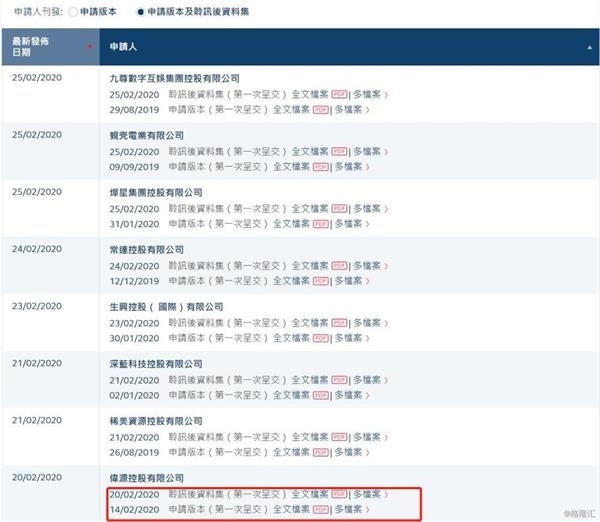This screenshot has width=600, height=522.
Task: Open 全文檔案 for 燁星集團 25/02/2020 row
Action: (x=310, y=209)
